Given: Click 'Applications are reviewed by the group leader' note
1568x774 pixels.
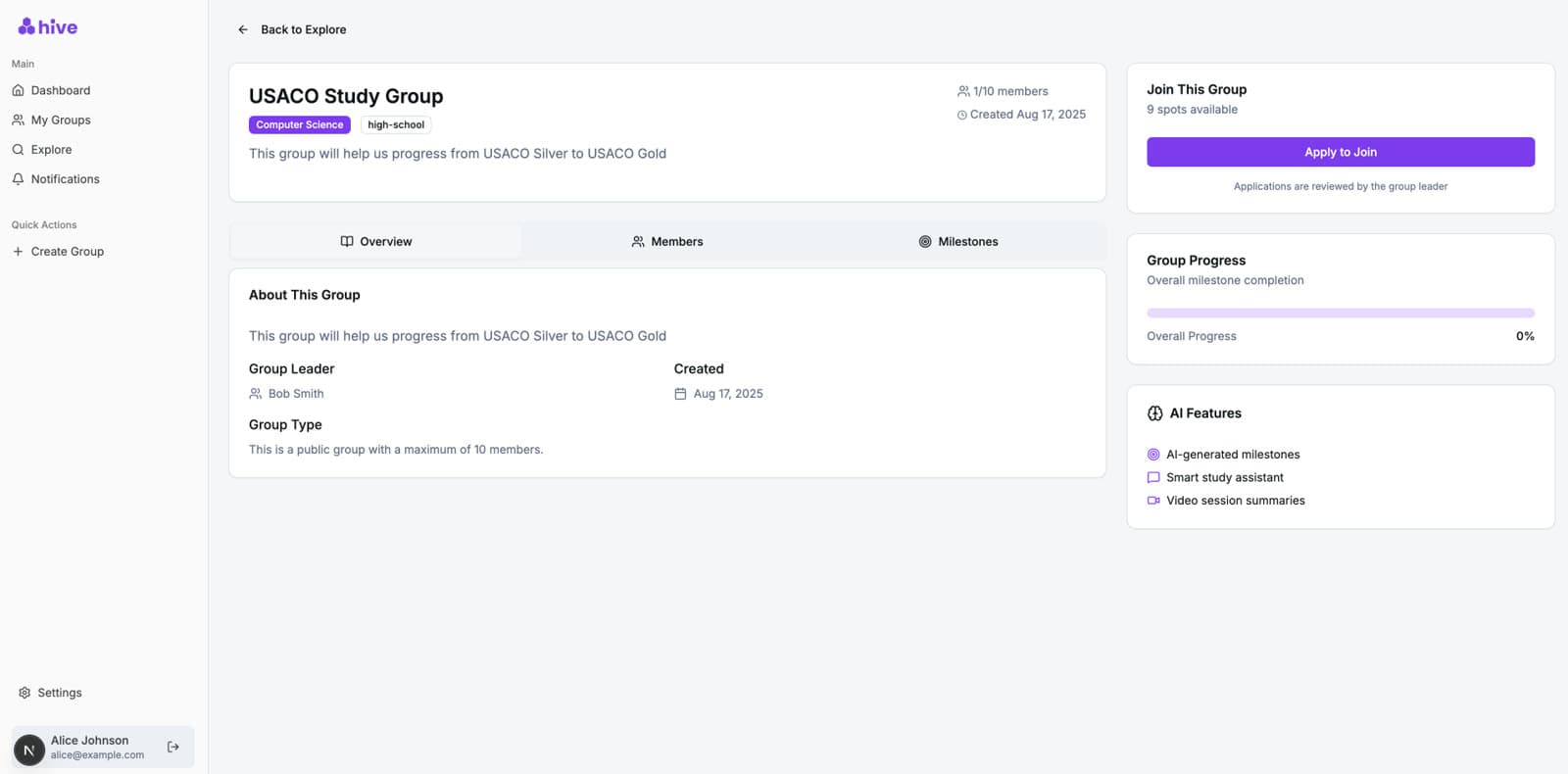Looking at the screenshot, I should tap(1341, 186).
